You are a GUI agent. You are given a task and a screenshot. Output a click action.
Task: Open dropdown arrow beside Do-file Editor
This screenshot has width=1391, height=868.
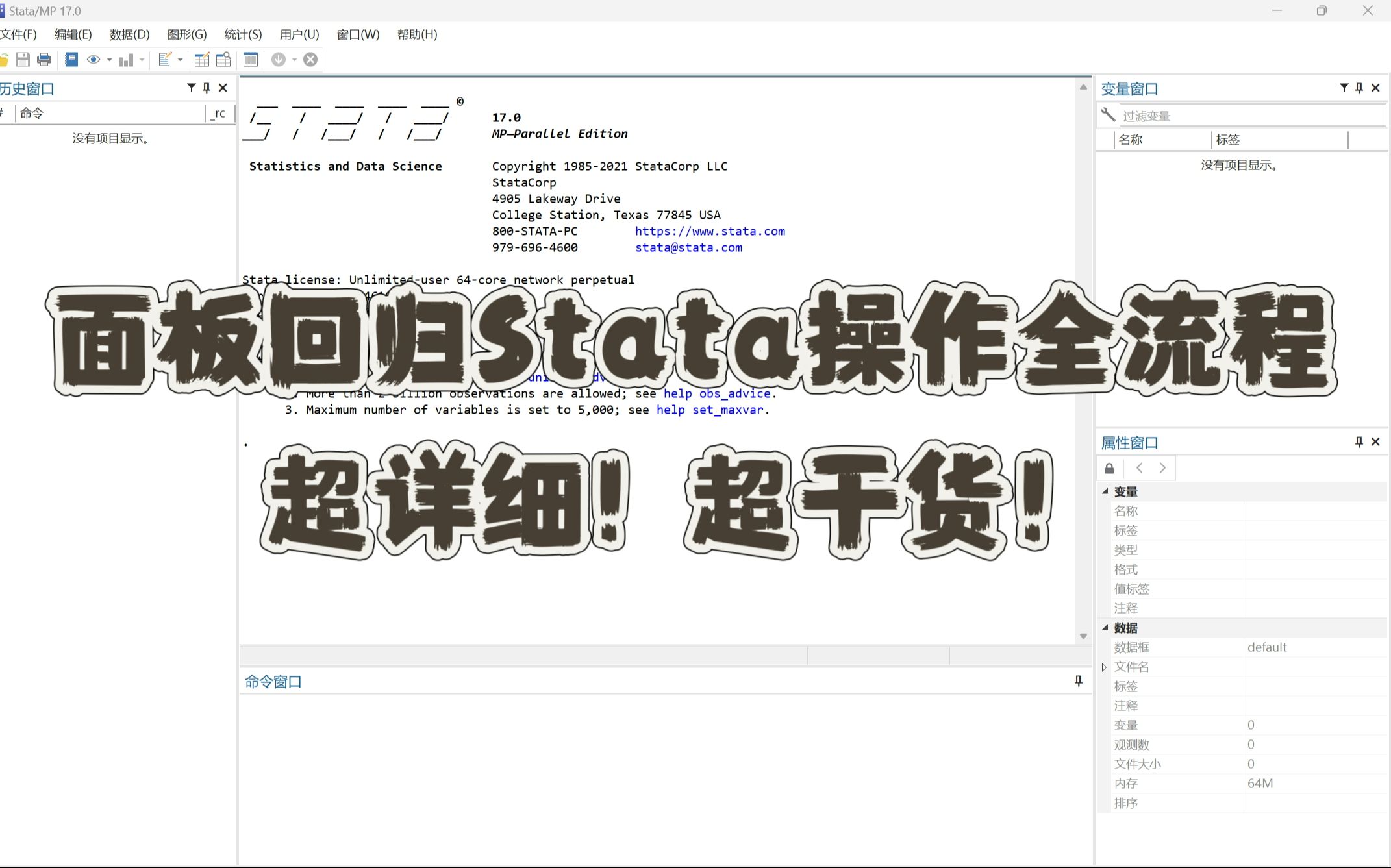[x=180, y=60]
